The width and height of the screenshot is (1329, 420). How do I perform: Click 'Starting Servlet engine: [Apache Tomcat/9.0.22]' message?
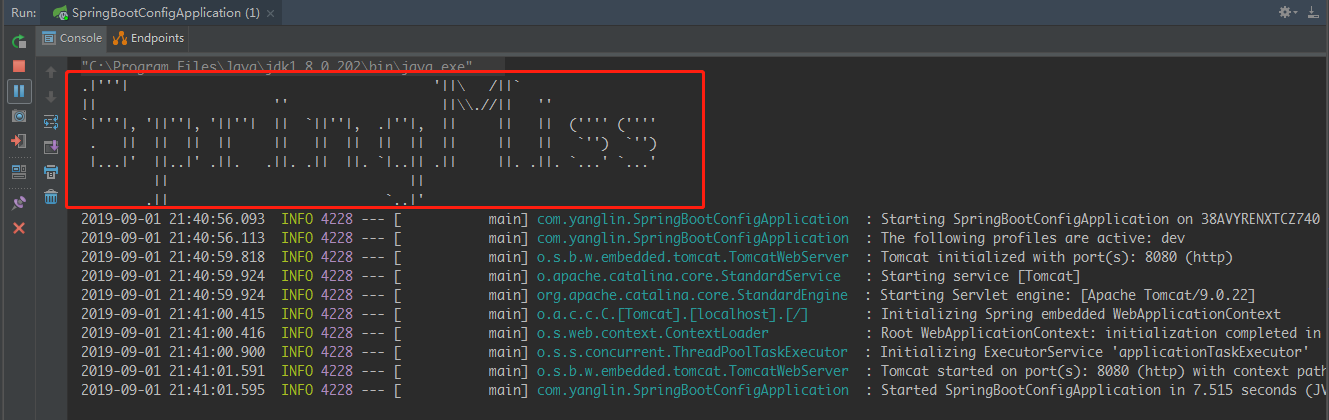point(1067,295)
